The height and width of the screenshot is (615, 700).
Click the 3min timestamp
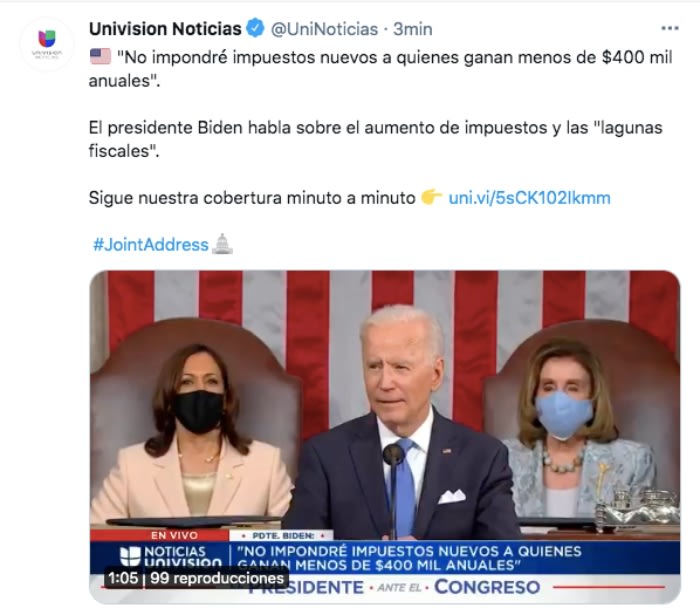coord(412,29)
